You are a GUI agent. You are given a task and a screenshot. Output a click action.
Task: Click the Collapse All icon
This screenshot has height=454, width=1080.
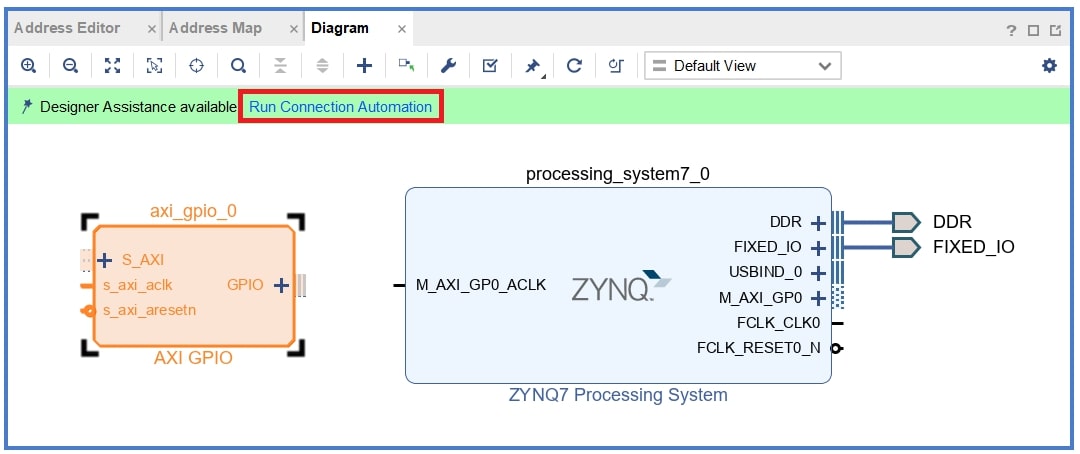click(280, 65)
